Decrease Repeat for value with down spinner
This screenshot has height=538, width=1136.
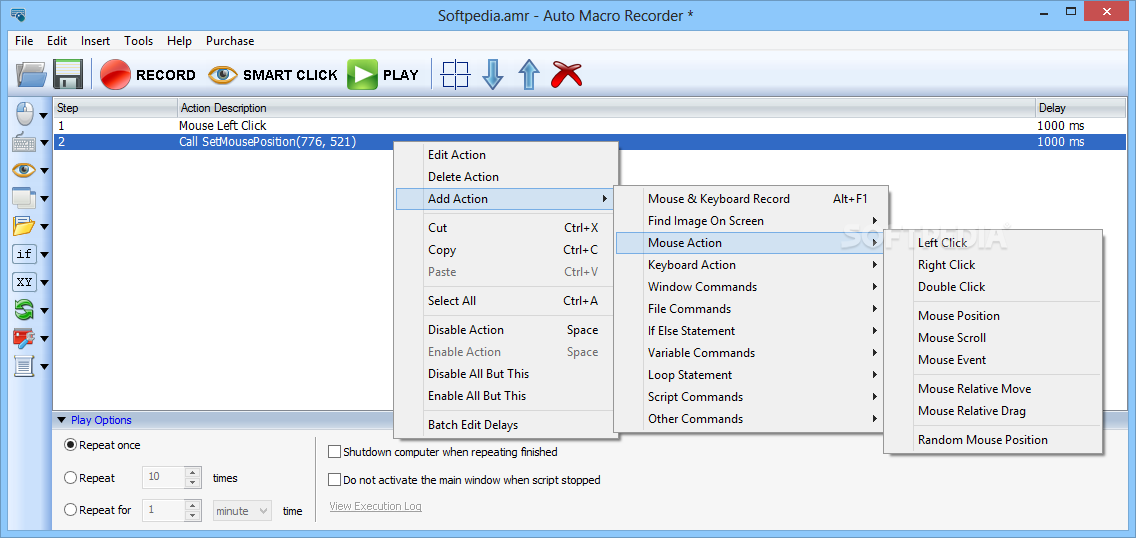(193, 516)
